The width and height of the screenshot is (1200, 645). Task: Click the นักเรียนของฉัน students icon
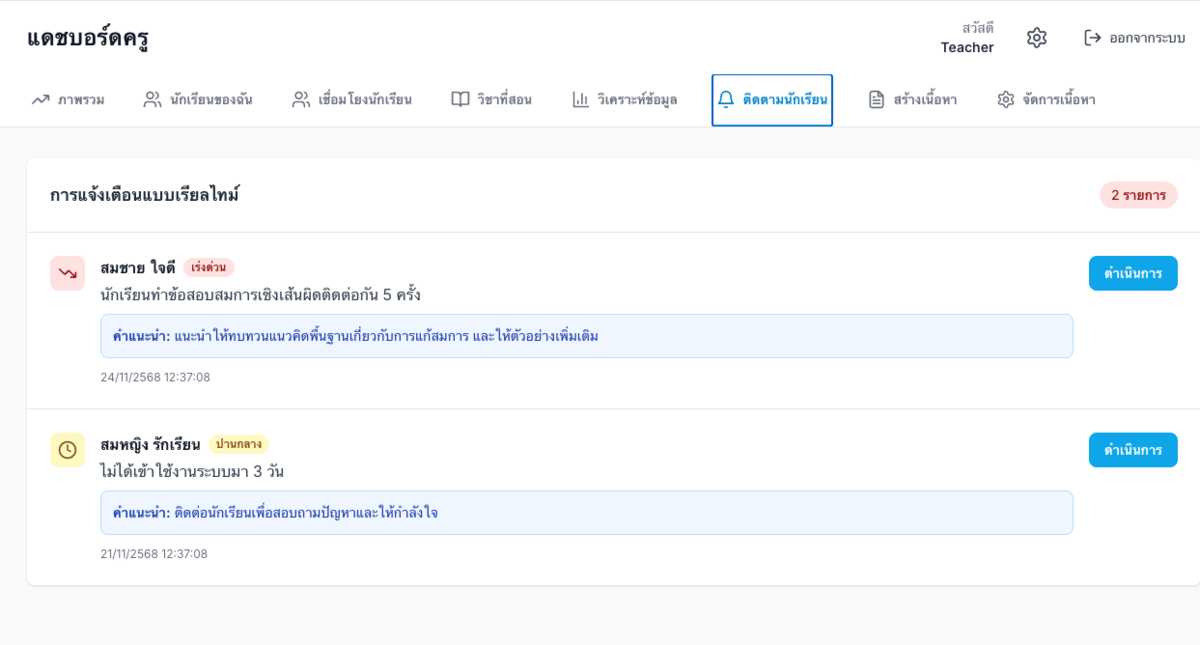click(x=152, y=99)
